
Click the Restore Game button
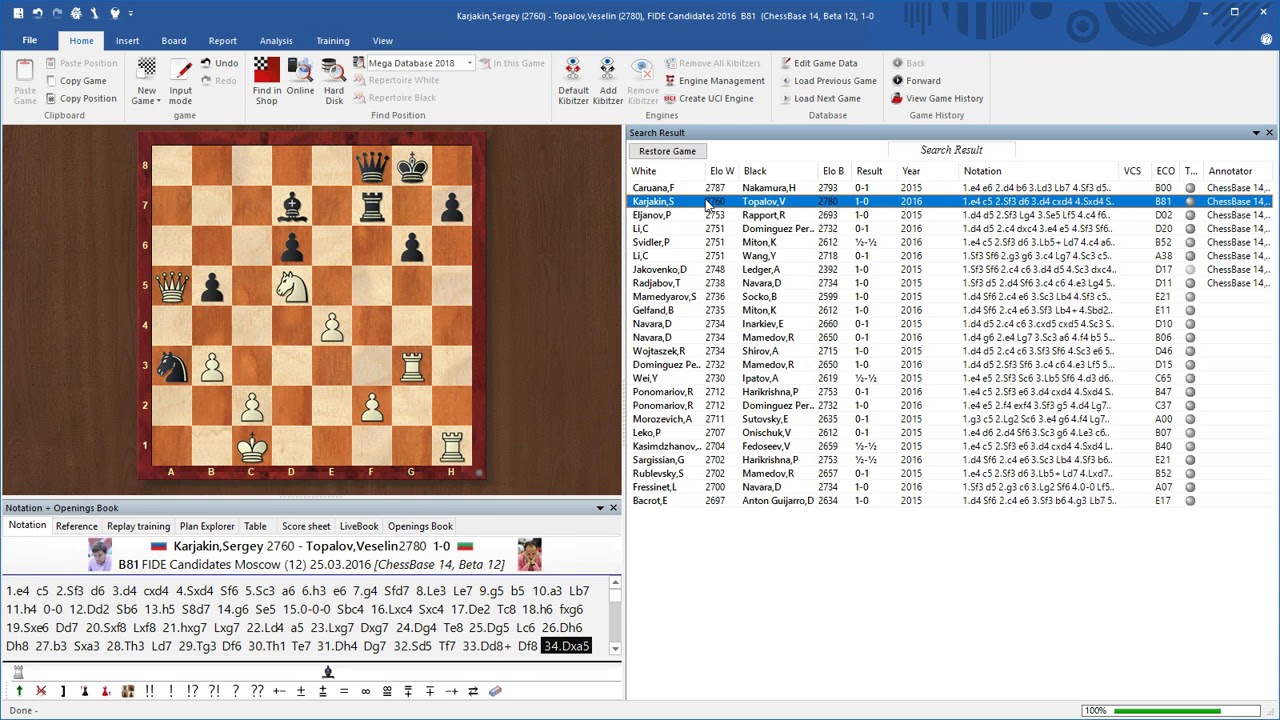(x=667, y=151)
